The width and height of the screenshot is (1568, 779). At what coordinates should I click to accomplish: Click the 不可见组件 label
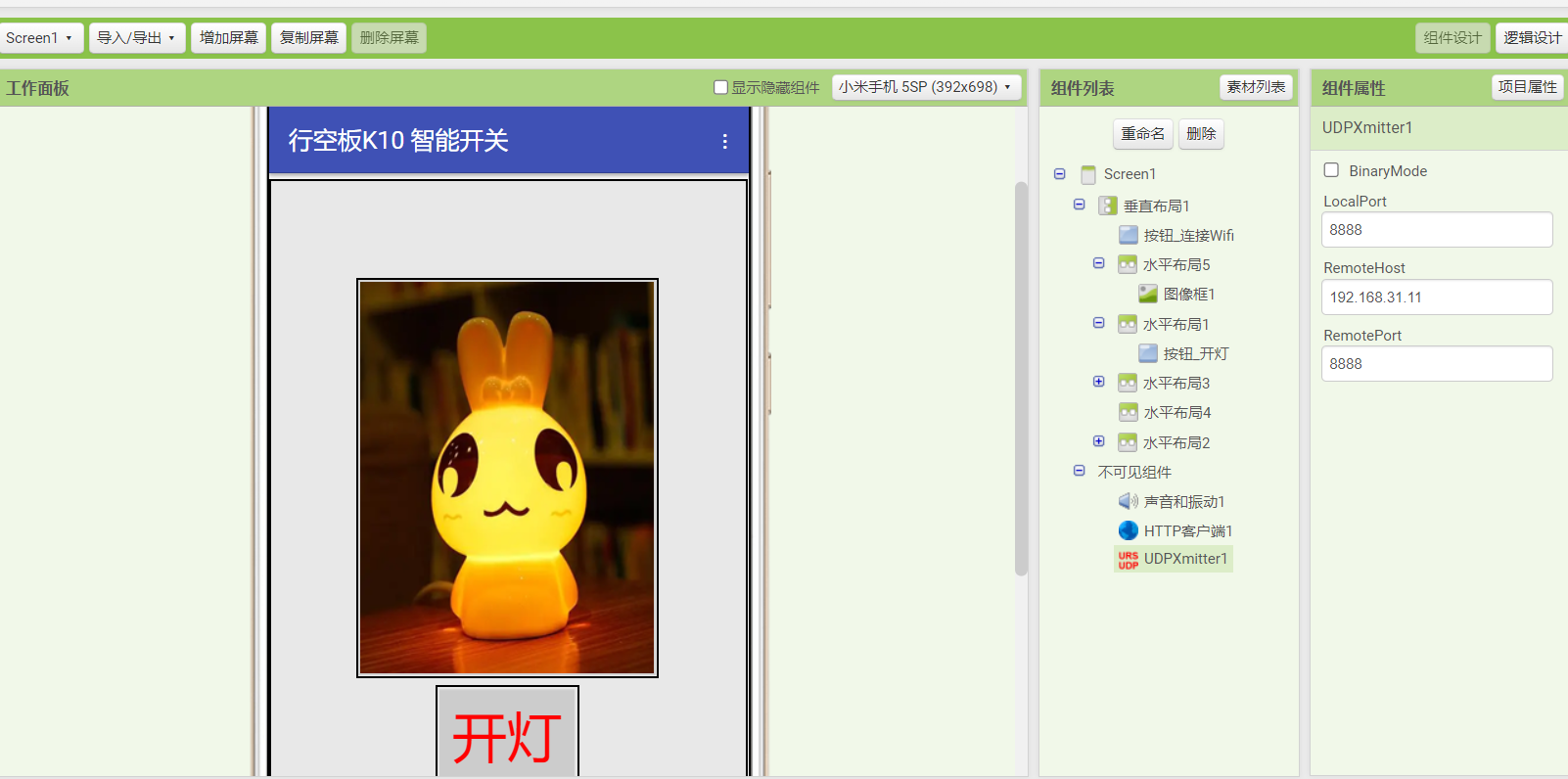tap(1134, 472)
